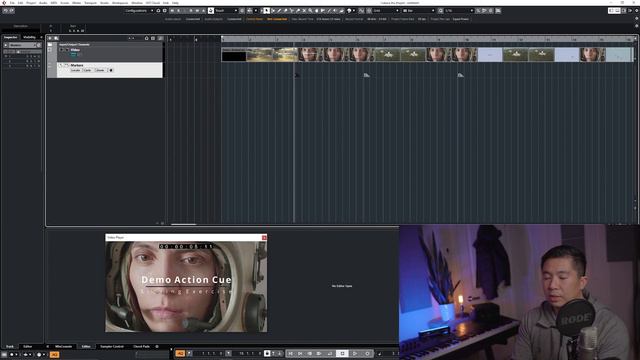The height and width of the screenshot is (360, 640).
Task: Switch to the Inspector tab
Action: point(11,37)
